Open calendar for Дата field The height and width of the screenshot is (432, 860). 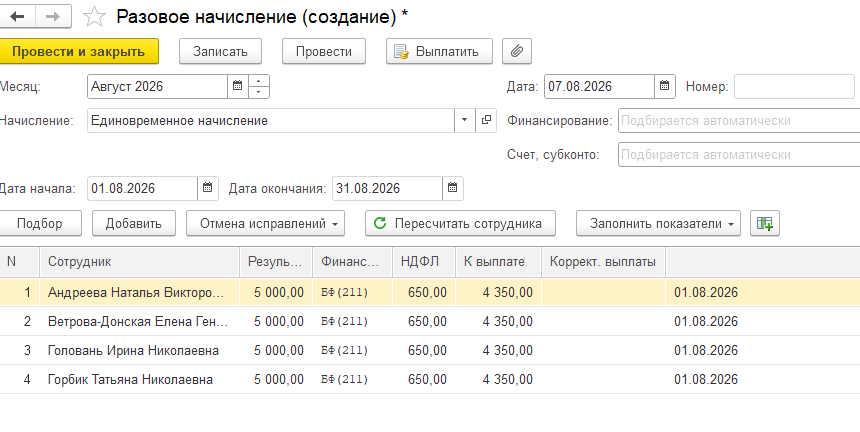click(664, 86)
